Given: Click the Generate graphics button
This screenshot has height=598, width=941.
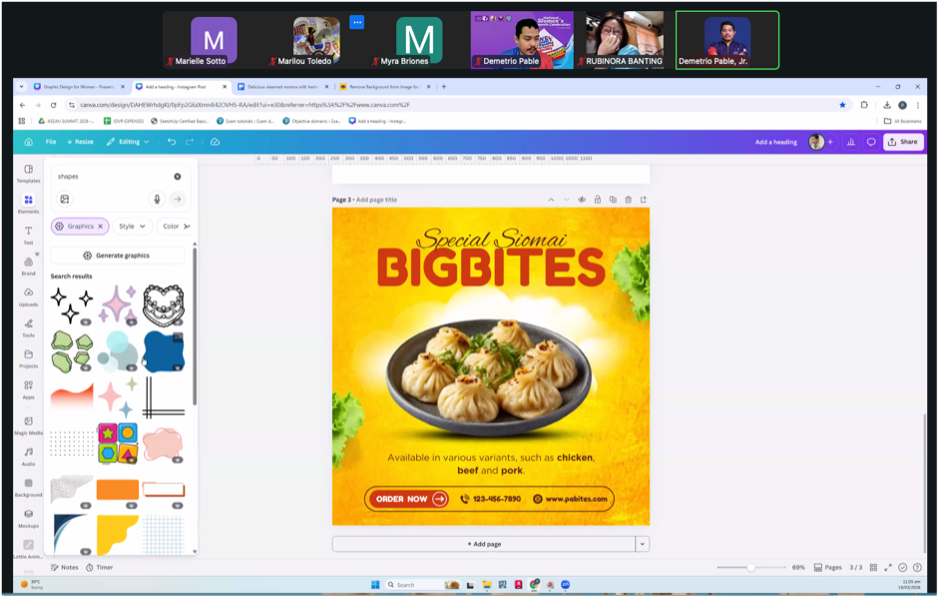Looking at the screenshot, I should (117, 255).
